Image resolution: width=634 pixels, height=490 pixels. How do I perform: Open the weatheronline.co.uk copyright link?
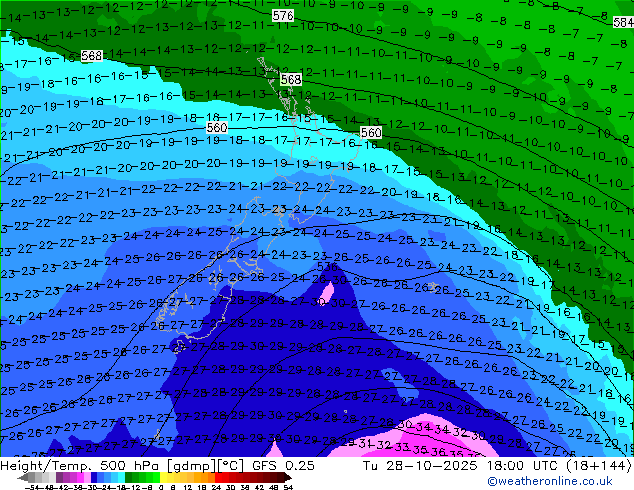tap(550, 481)
